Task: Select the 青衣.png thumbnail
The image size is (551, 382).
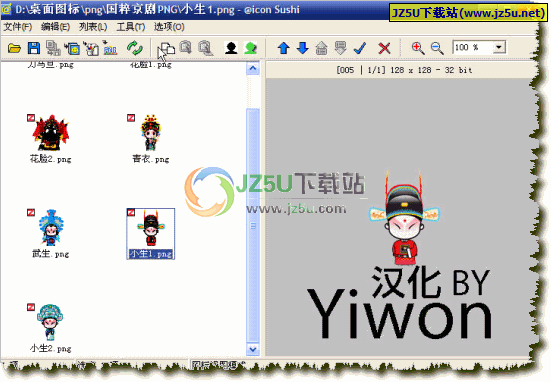Action: tap(151, 133)
